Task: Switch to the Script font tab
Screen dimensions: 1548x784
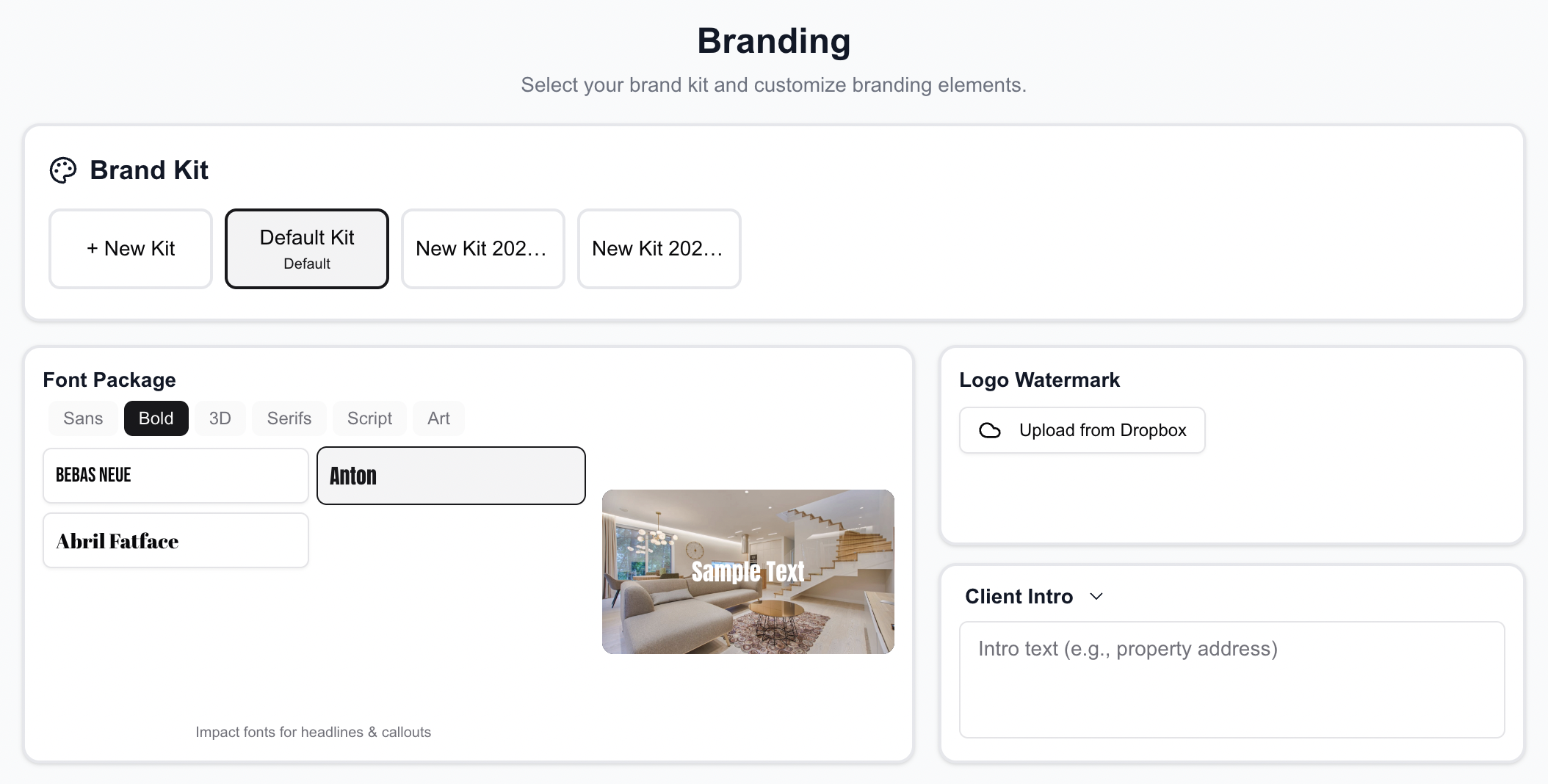Action: pyautogui.click(x=369, y=418)
